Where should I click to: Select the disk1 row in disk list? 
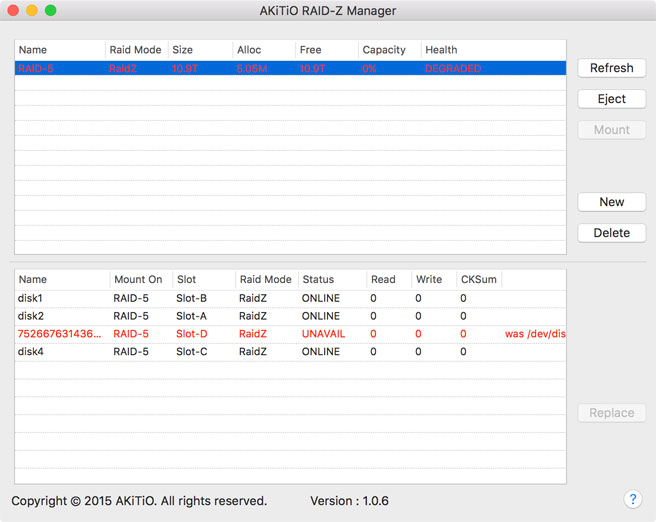pyautogui.click(x=290, y=298)
